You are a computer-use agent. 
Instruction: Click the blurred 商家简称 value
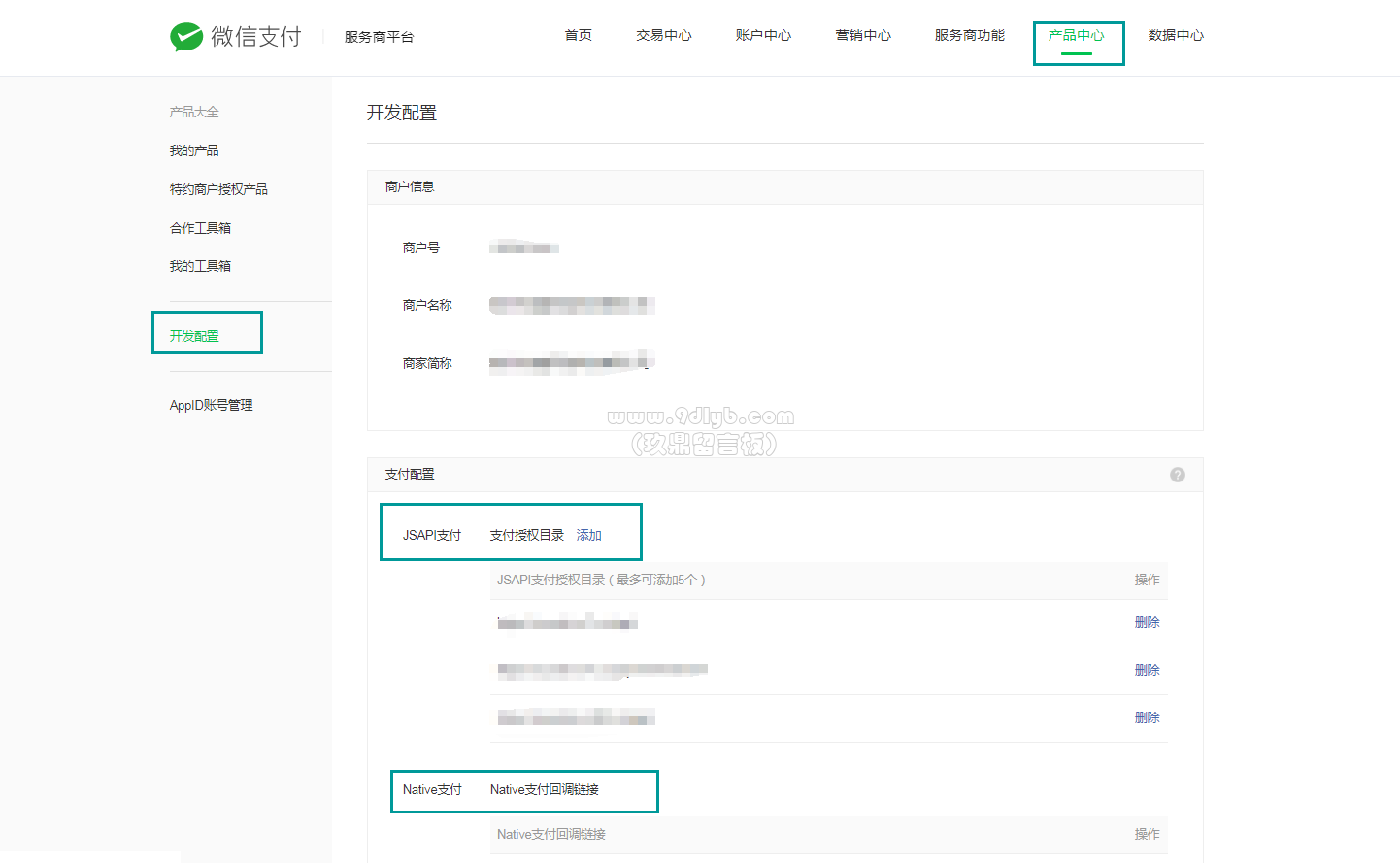[x=572, y=362]
